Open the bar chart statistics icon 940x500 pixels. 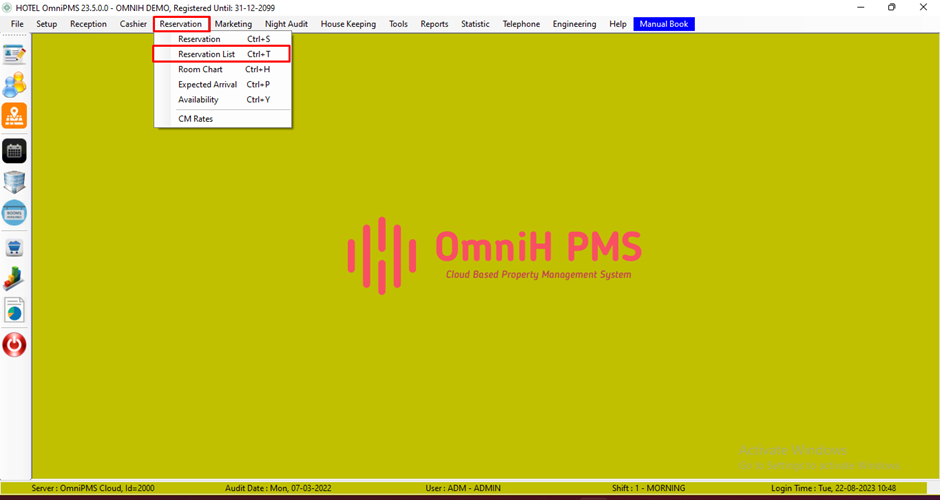(x=14, y=279)
